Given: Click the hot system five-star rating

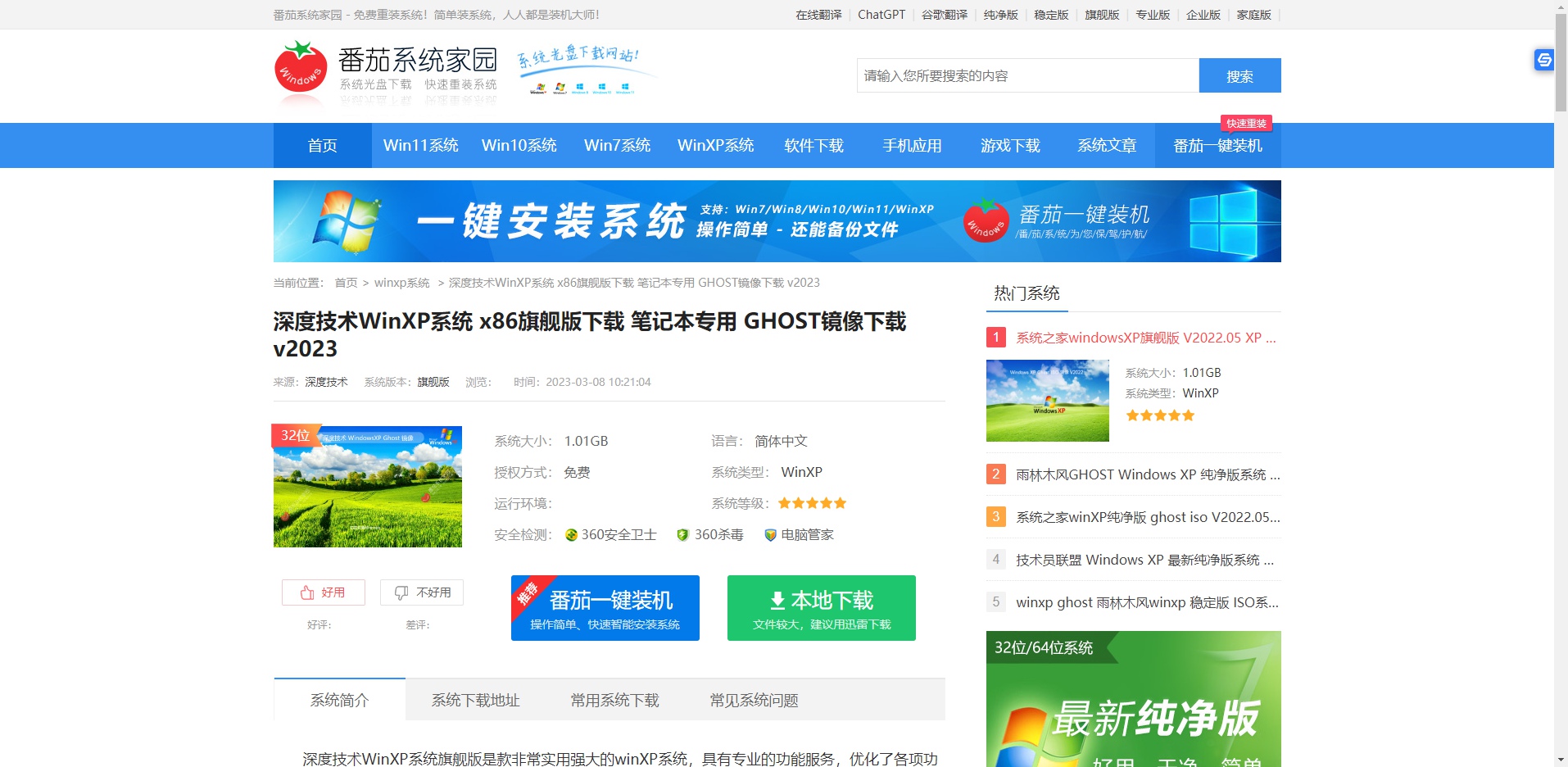Looking at the screenshot, I should [1160, 415].
